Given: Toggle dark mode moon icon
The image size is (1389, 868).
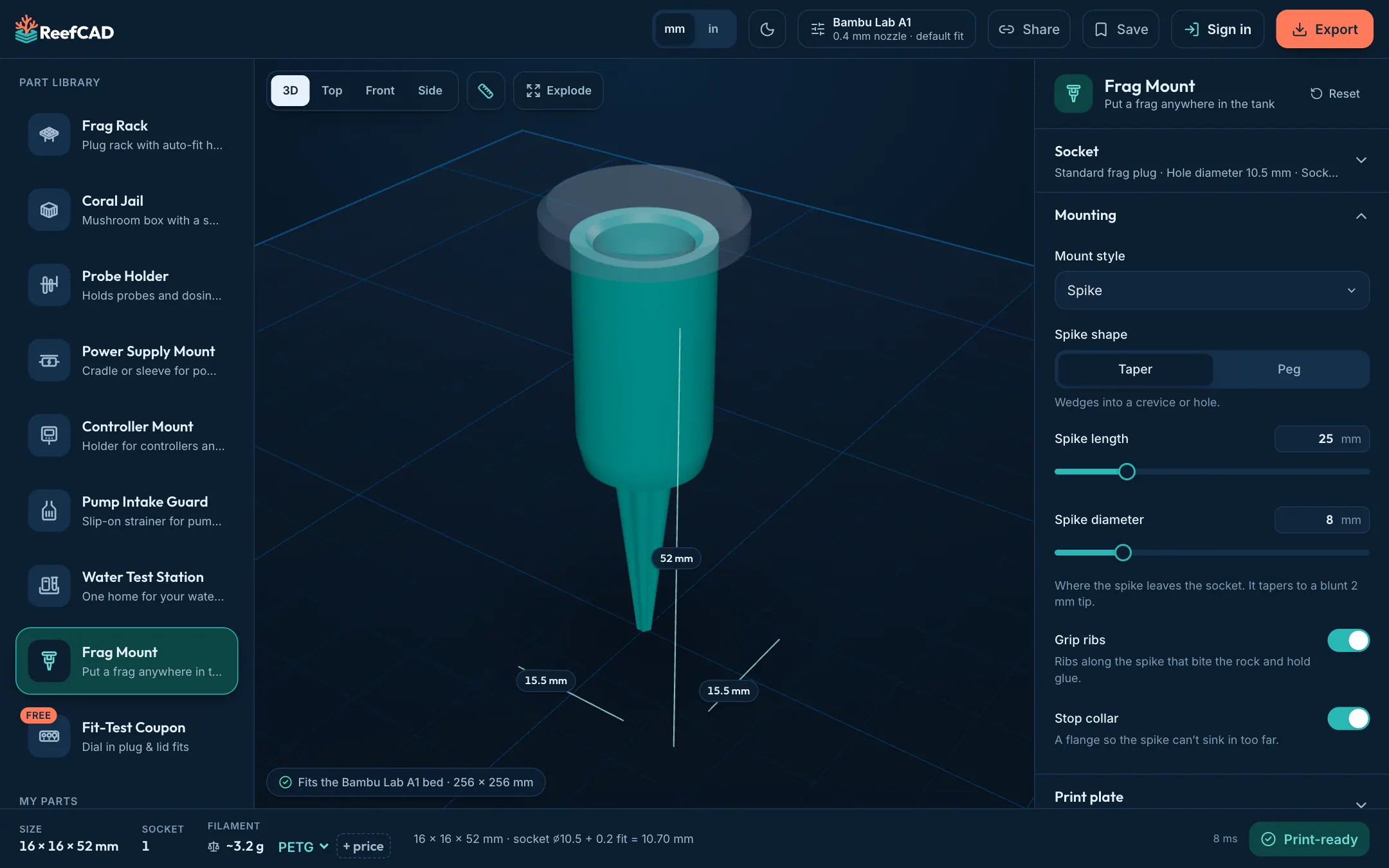Looking at the screenshot, I should [x=767, y=29].
